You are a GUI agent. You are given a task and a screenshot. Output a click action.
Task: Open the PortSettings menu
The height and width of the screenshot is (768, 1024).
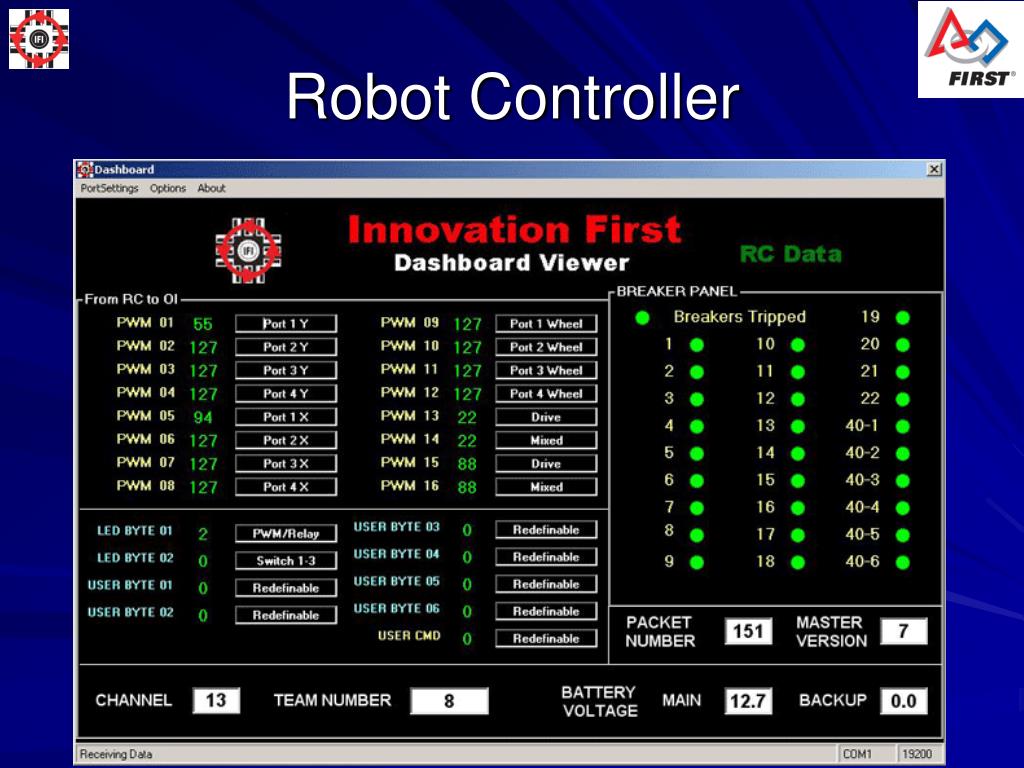[x=109, y=188]
